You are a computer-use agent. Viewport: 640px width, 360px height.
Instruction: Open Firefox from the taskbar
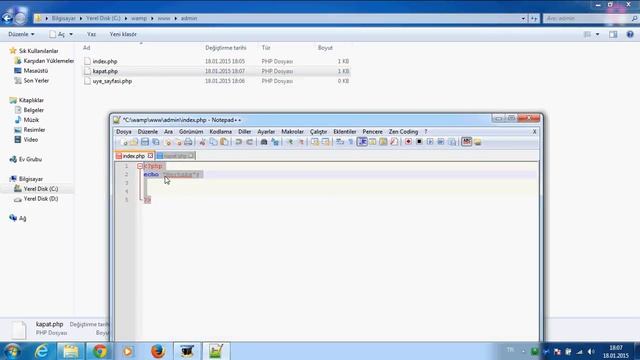(158, 351)
